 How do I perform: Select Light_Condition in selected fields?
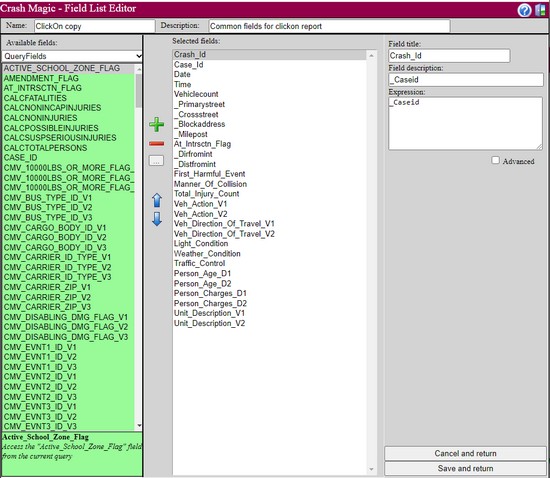coord(269,243)
